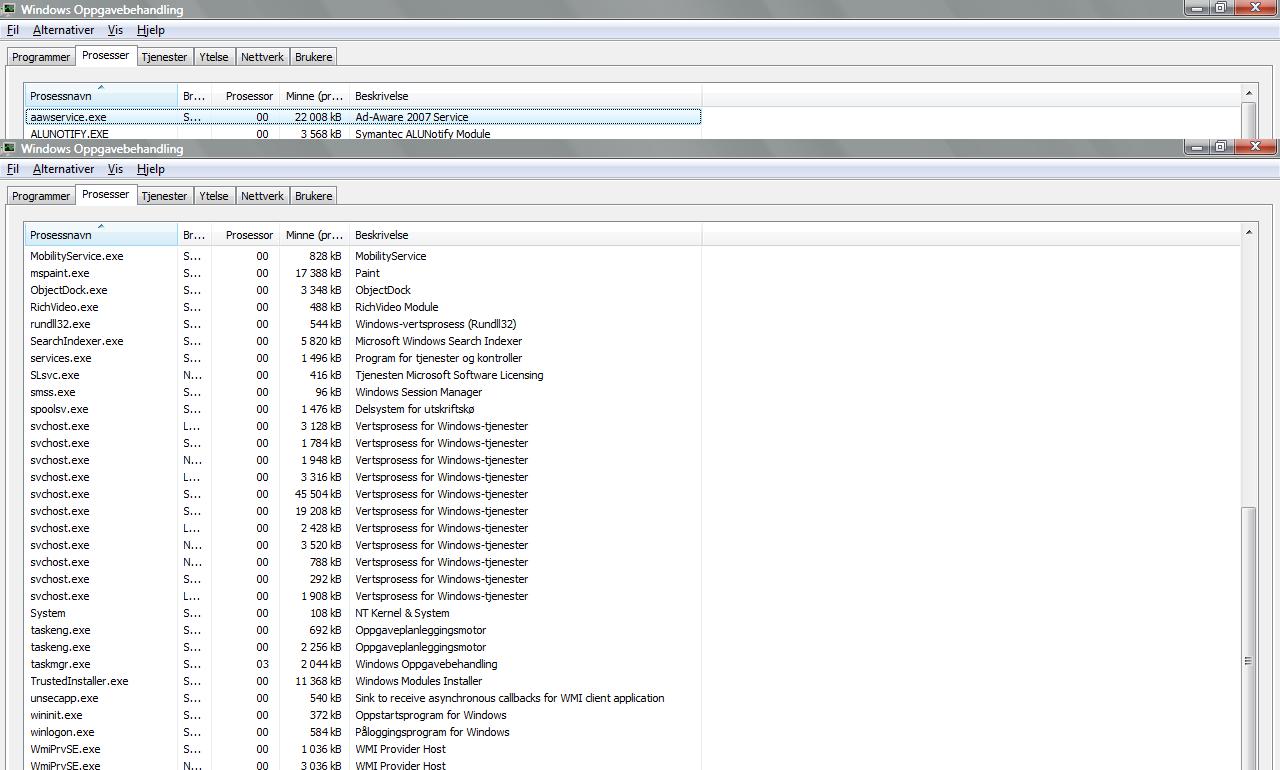Select the unsecapp.exe process row

[363, 698]
